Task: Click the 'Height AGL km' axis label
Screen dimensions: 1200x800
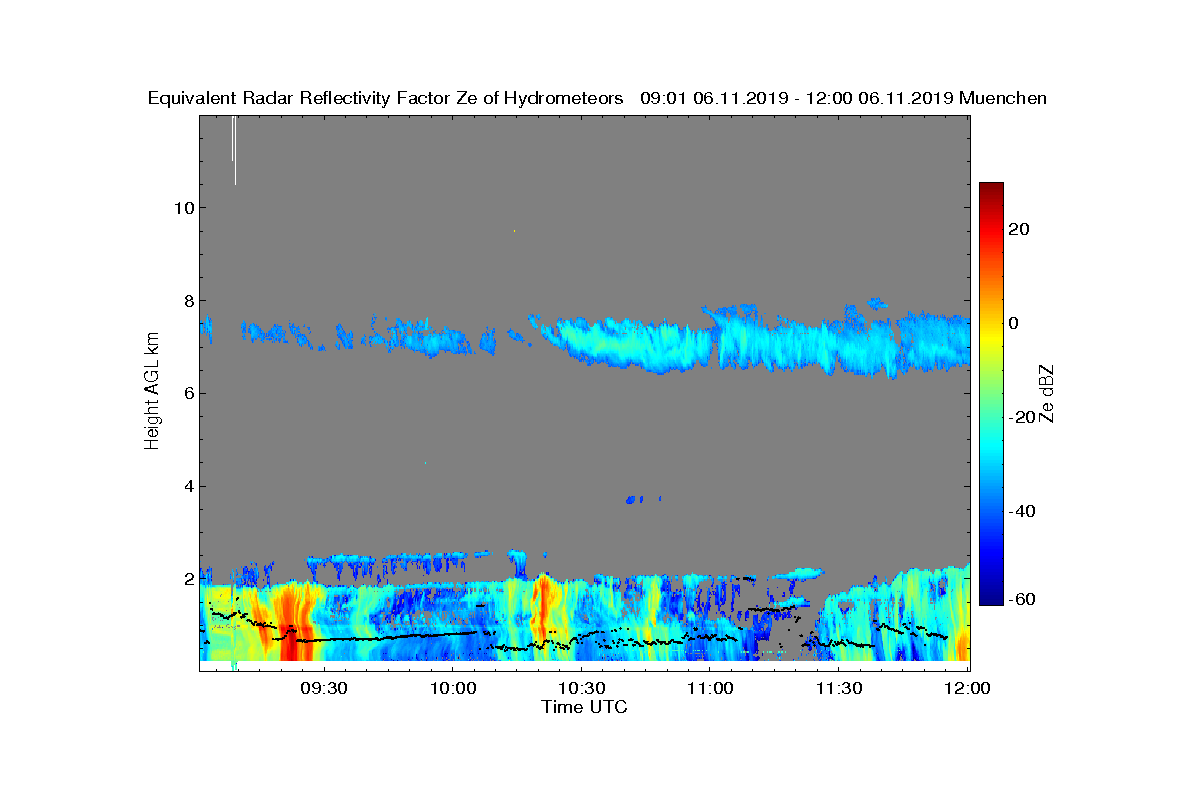Action: click(153, 392)
